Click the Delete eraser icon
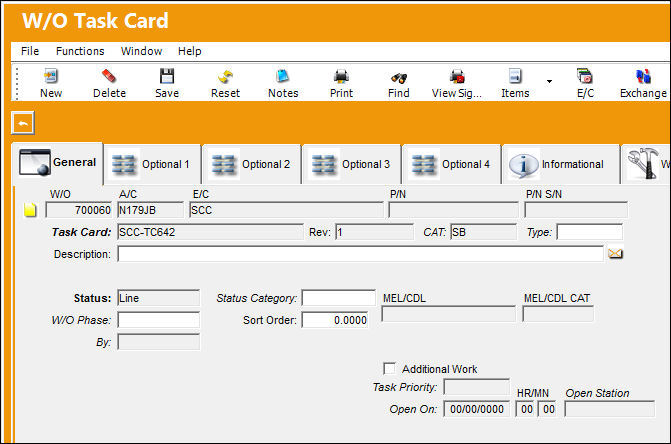Viewport: 671px width, 444px height. pyautogui.click(x=109, y=77)
